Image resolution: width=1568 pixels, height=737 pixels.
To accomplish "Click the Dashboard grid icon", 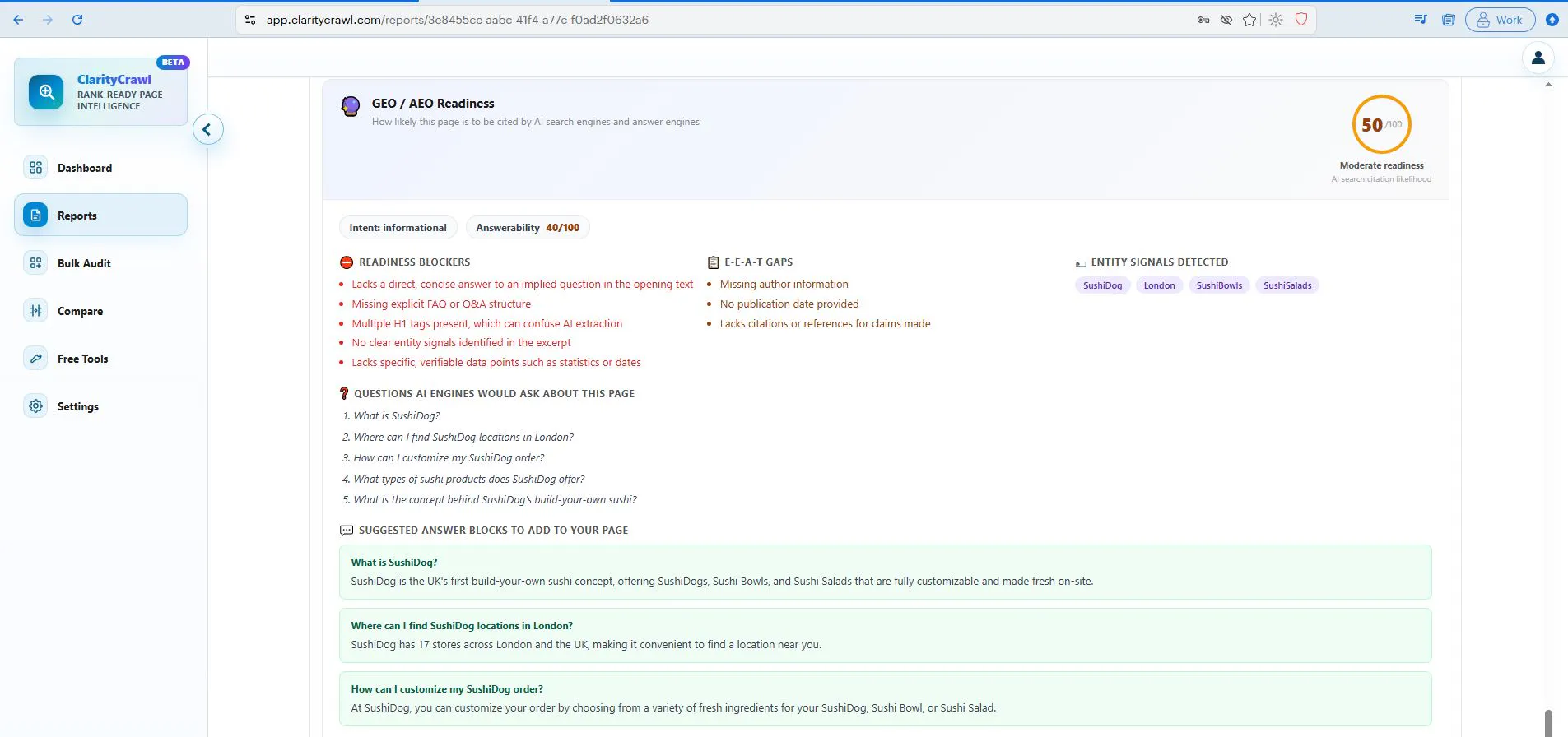I will pos(35,168).
